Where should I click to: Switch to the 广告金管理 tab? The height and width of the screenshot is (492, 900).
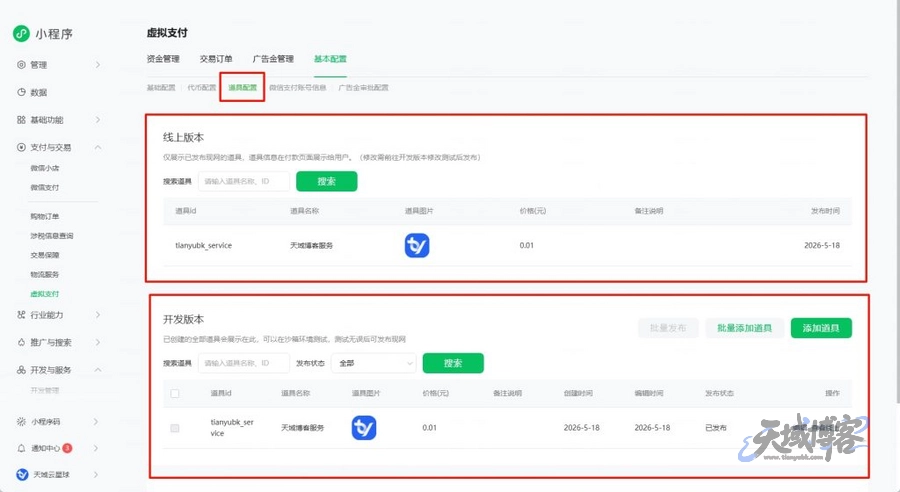[273, 59]
